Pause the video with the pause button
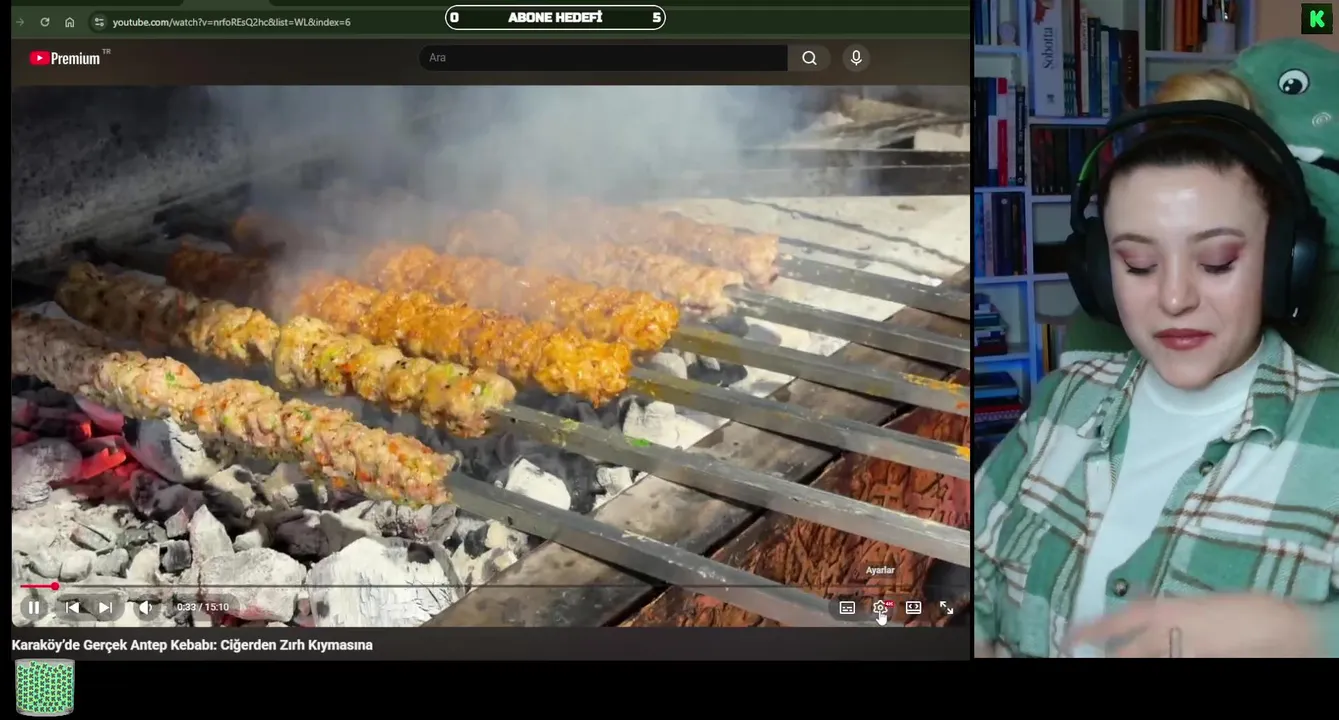1339x720 pixels. point(34,607)
